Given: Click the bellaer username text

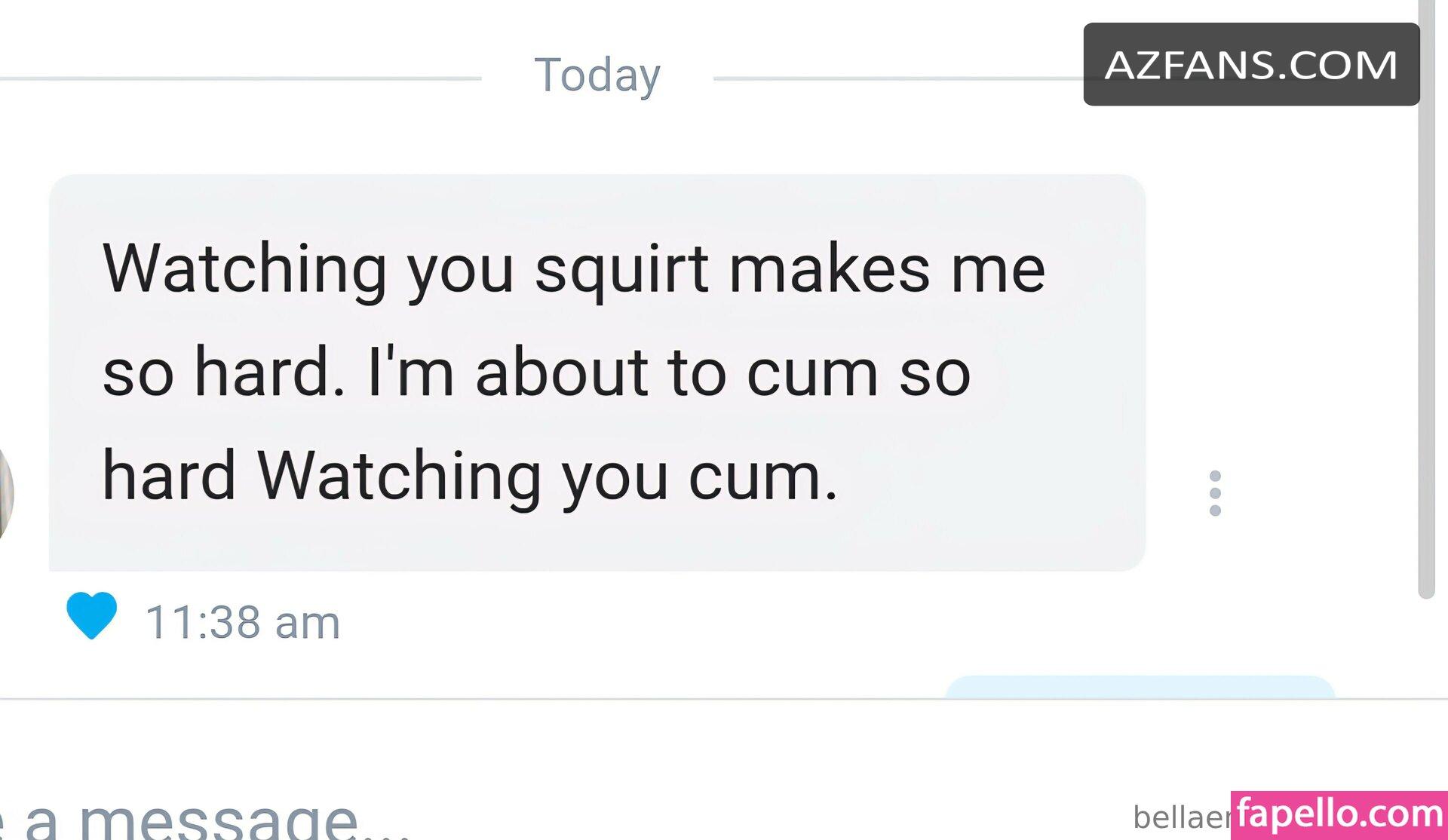Looking at the screenshot, I should pos(1181,817).
